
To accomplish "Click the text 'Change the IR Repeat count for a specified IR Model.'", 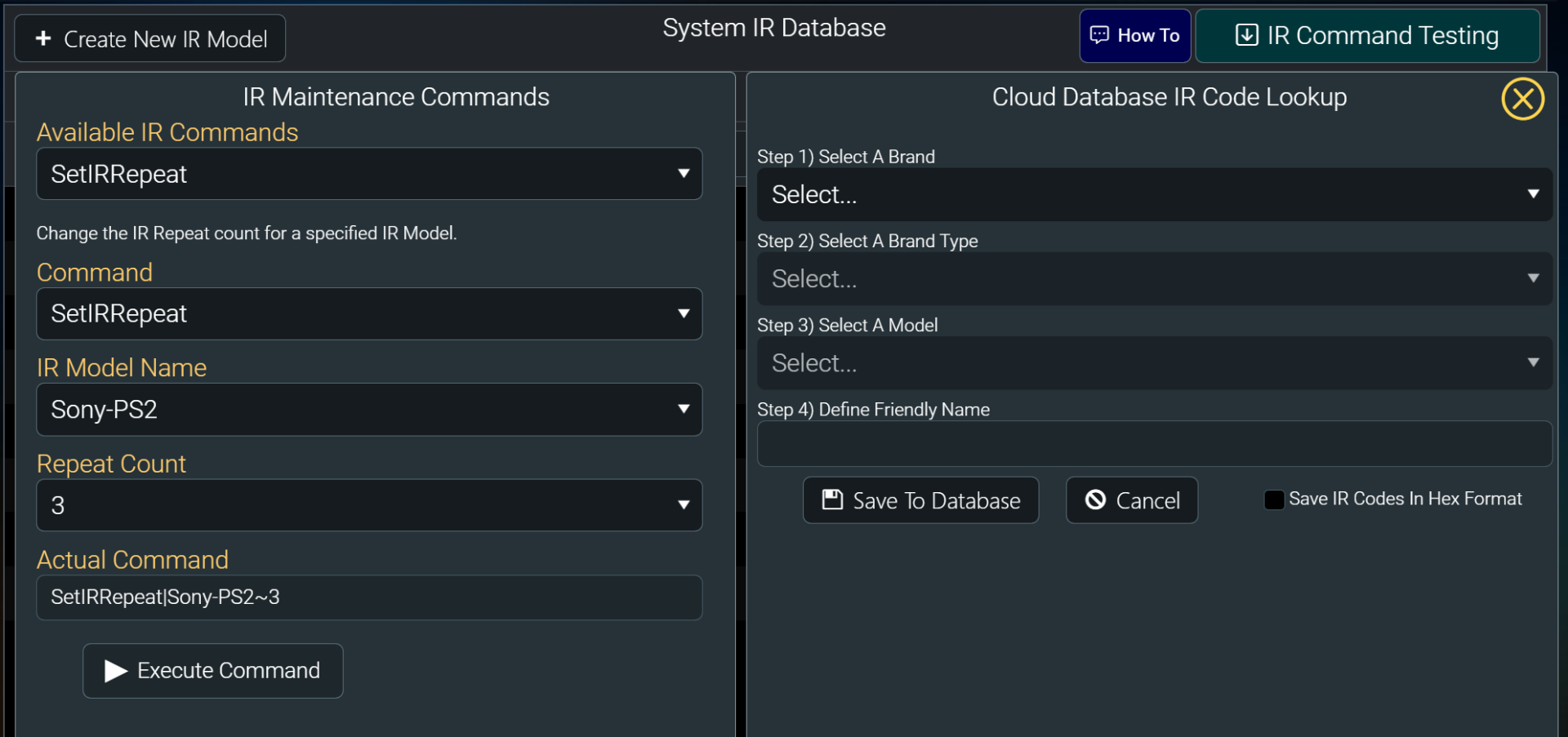I will [247, 233].
